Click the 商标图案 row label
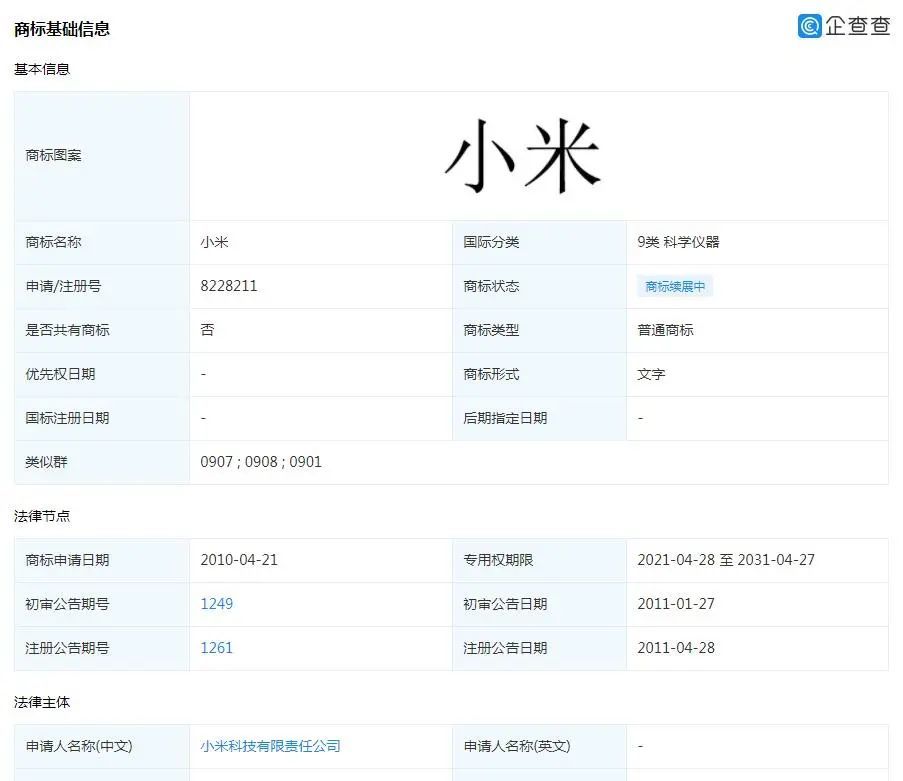Viewport: 903px width, 781px height. (53, 156)
